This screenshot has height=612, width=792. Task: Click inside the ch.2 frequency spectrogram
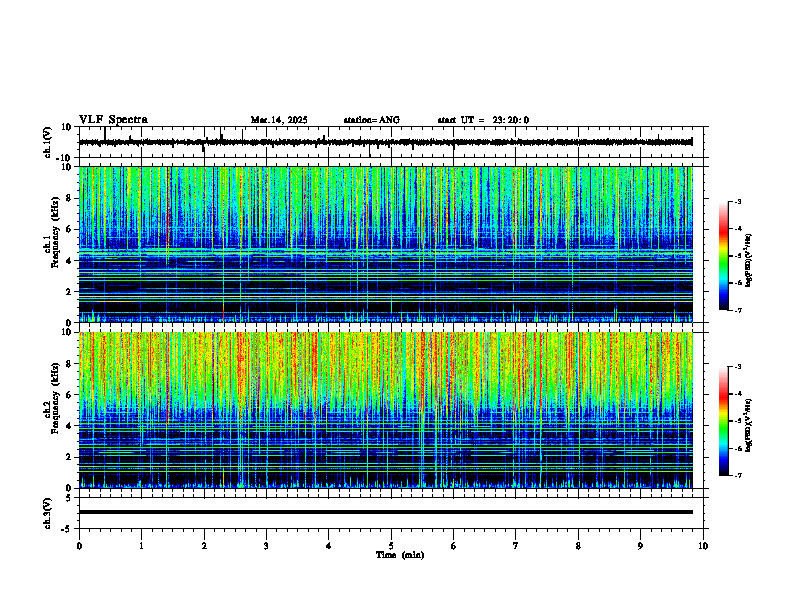(385, 410)
